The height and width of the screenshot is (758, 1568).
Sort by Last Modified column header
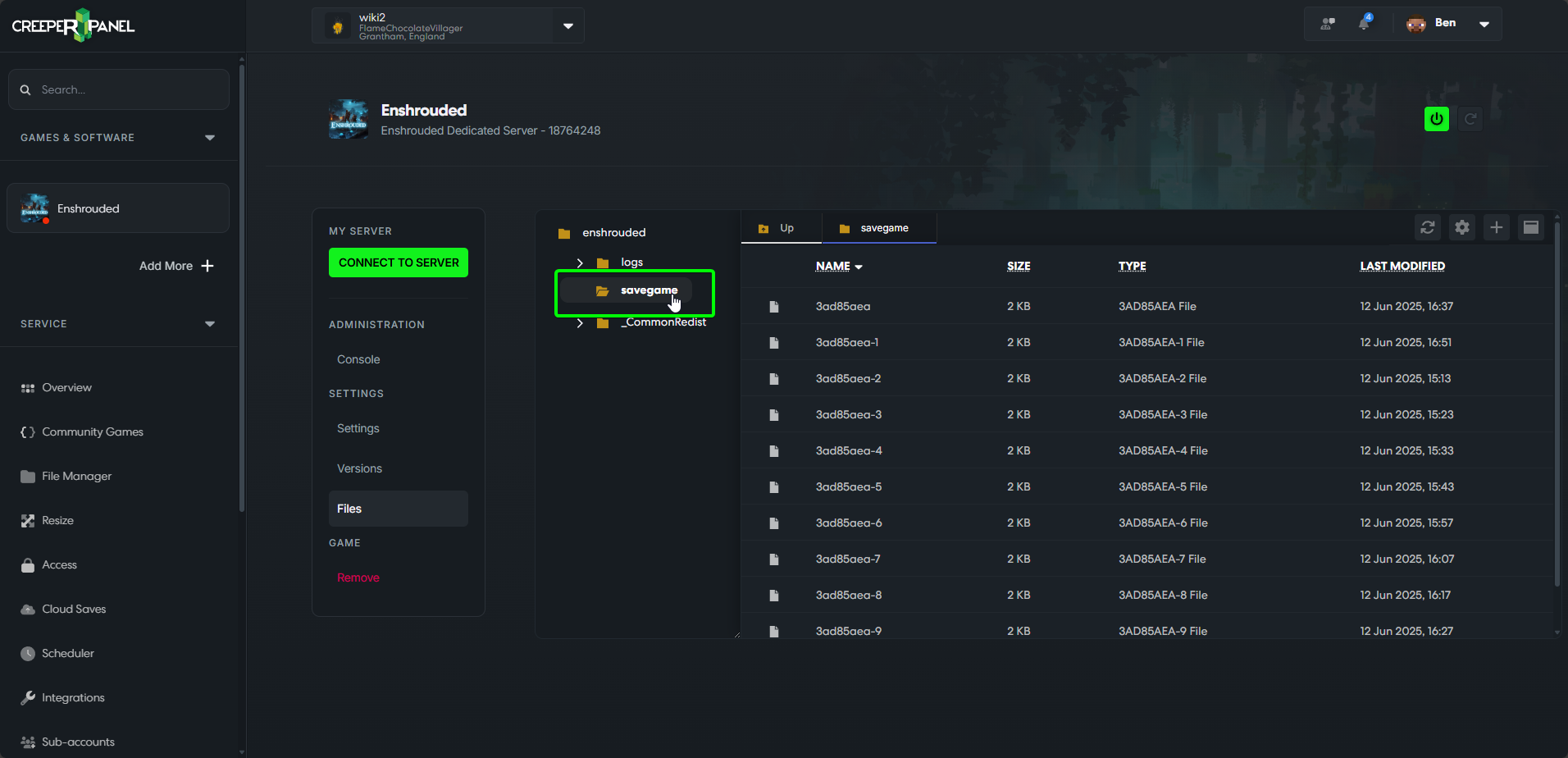pyautogui.click(x=1402, y=266)
